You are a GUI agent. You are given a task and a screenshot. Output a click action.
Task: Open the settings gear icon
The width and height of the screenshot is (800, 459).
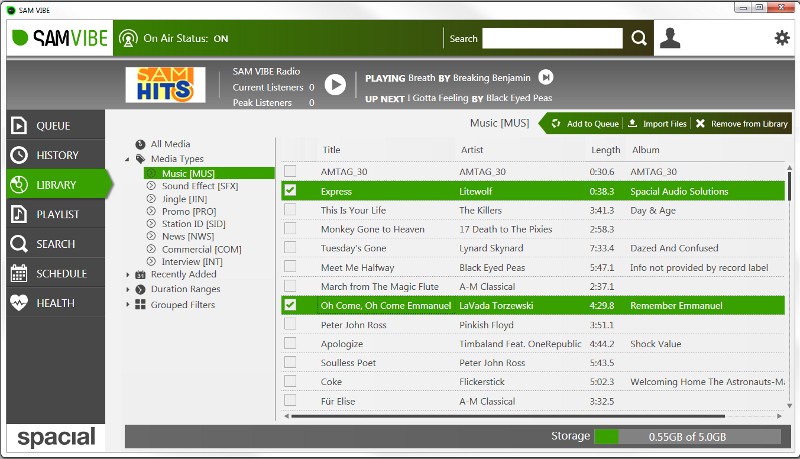782,38
